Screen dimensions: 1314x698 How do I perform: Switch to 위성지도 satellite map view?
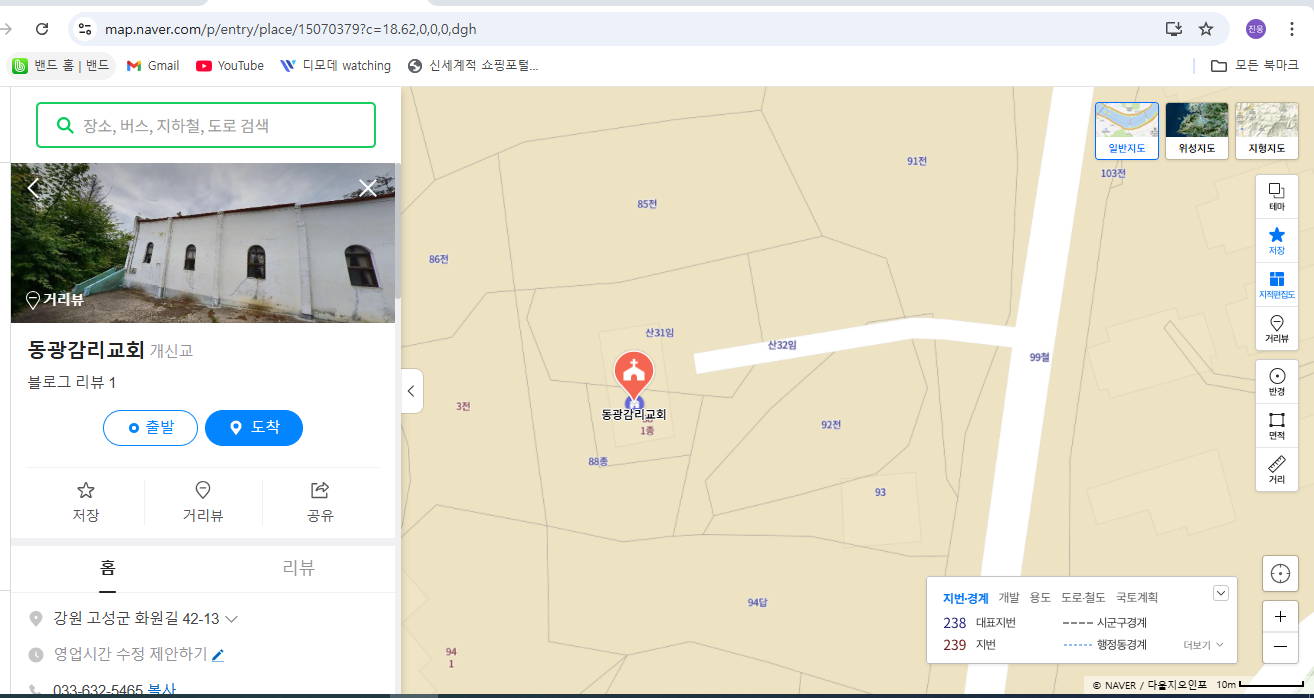(1197, 131)
